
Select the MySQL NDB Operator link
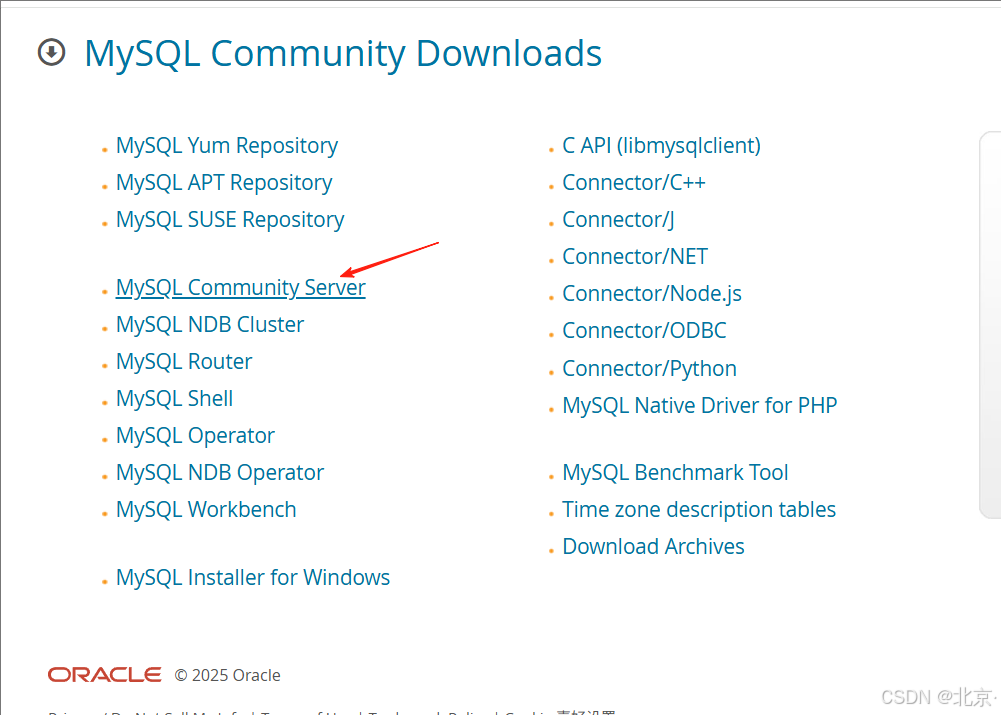point(220,473)
